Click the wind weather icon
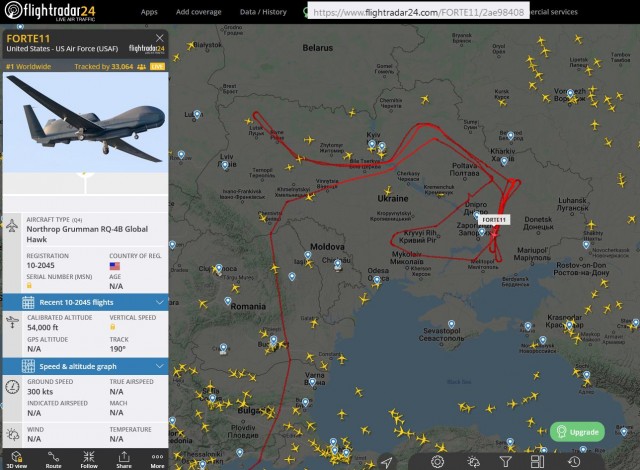Image resolution: width=640 pixels, height=470 pixels. pyautogui.click(x=12, y=434)
